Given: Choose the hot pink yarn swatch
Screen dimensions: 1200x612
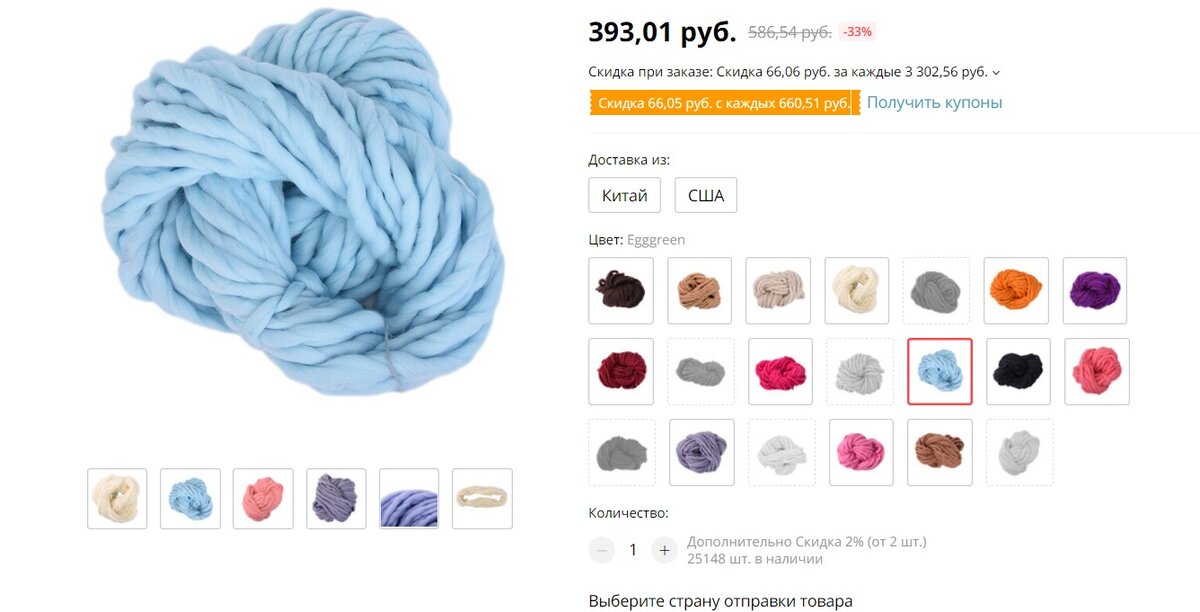Looking at the screenshot, I should click(780, 371).
